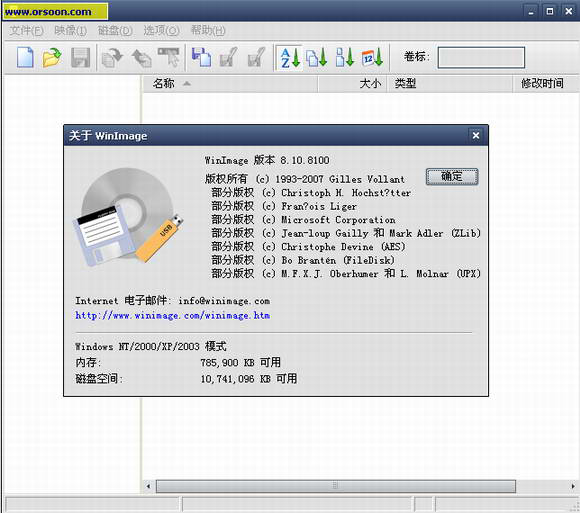The image size is (580, 513).
Task: Click the 确定 button in About dialog
Action: [x=452, y=176]
